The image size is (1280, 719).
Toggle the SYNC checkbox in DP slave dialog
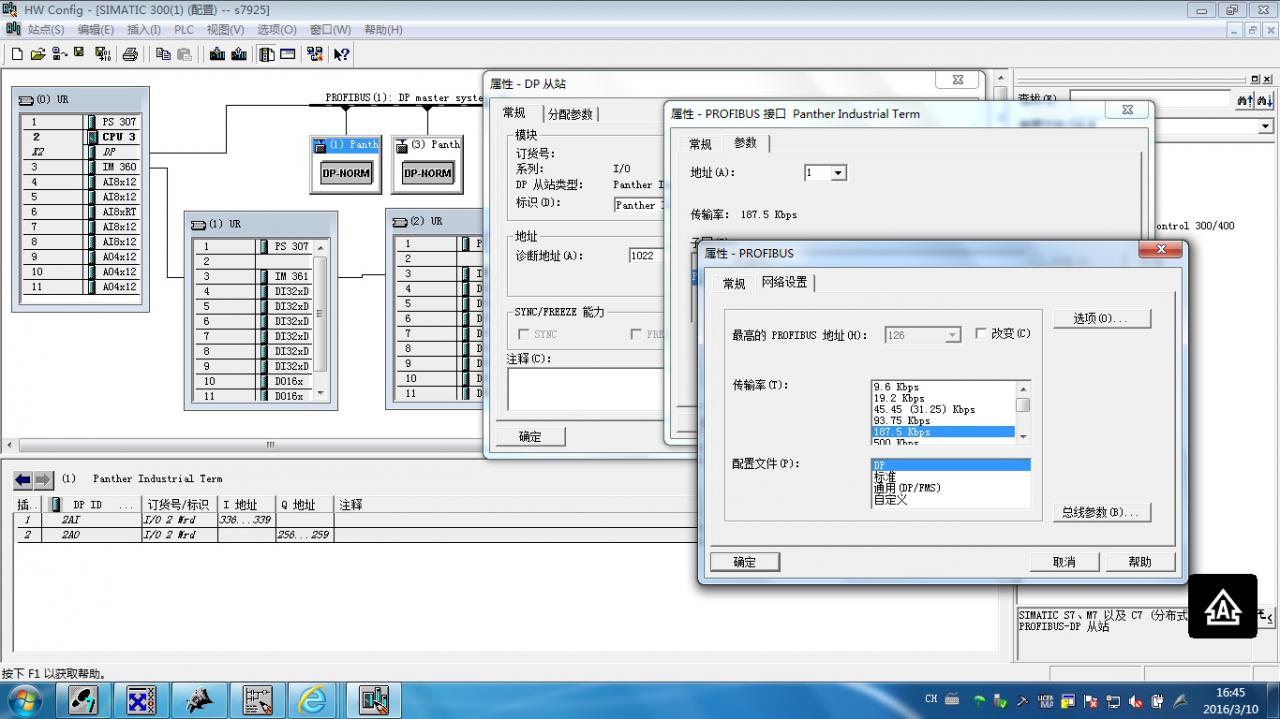tap(524, 334)
